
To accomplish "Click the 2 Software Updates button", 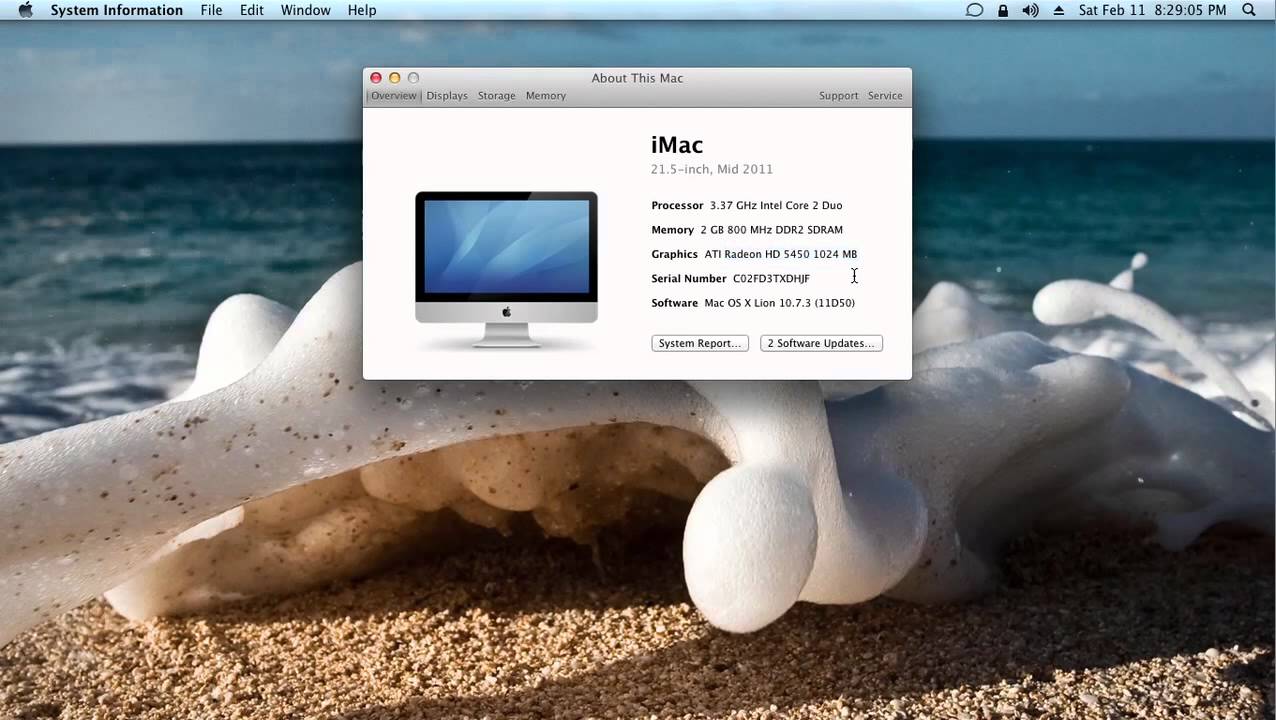I will 821,343.
